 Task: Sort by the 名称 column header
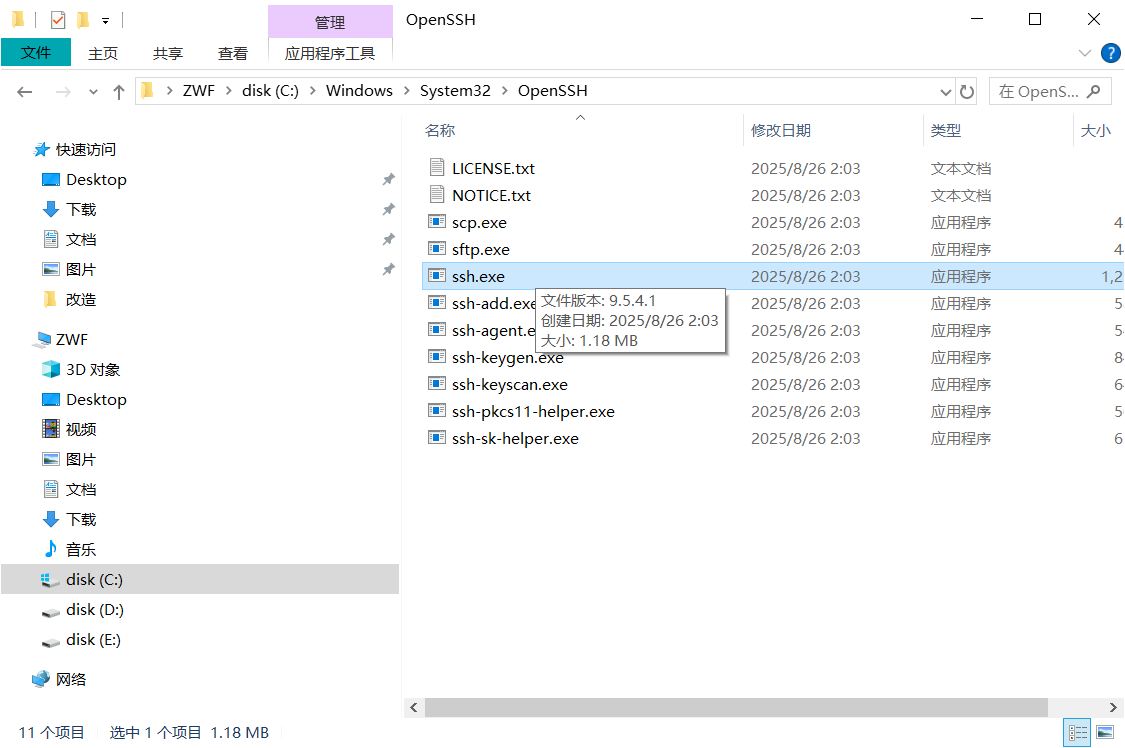click(x=440, y=131)
